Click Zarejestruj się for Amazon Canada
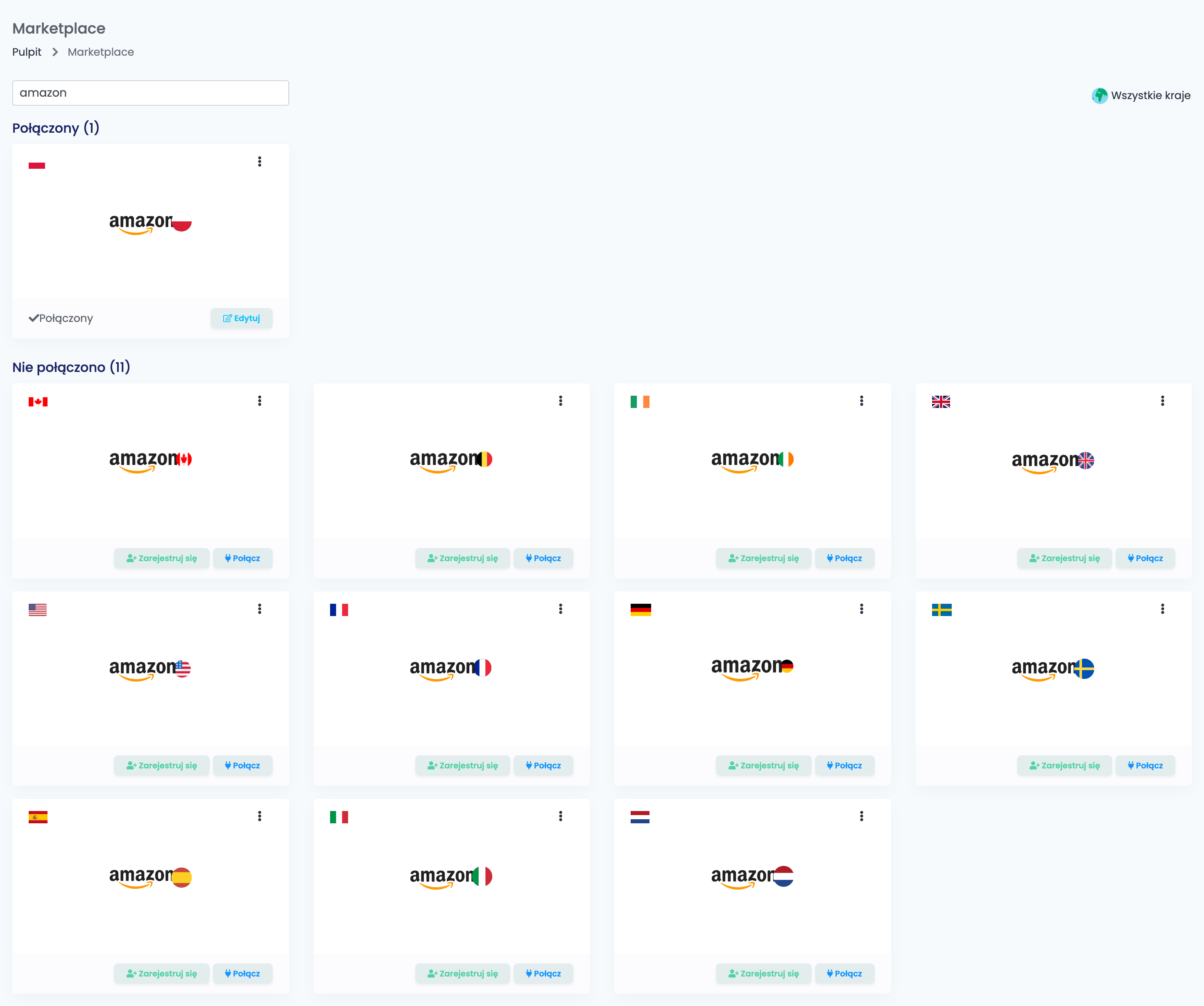This screenshot has height=1006, width=1204. [162, 558]
